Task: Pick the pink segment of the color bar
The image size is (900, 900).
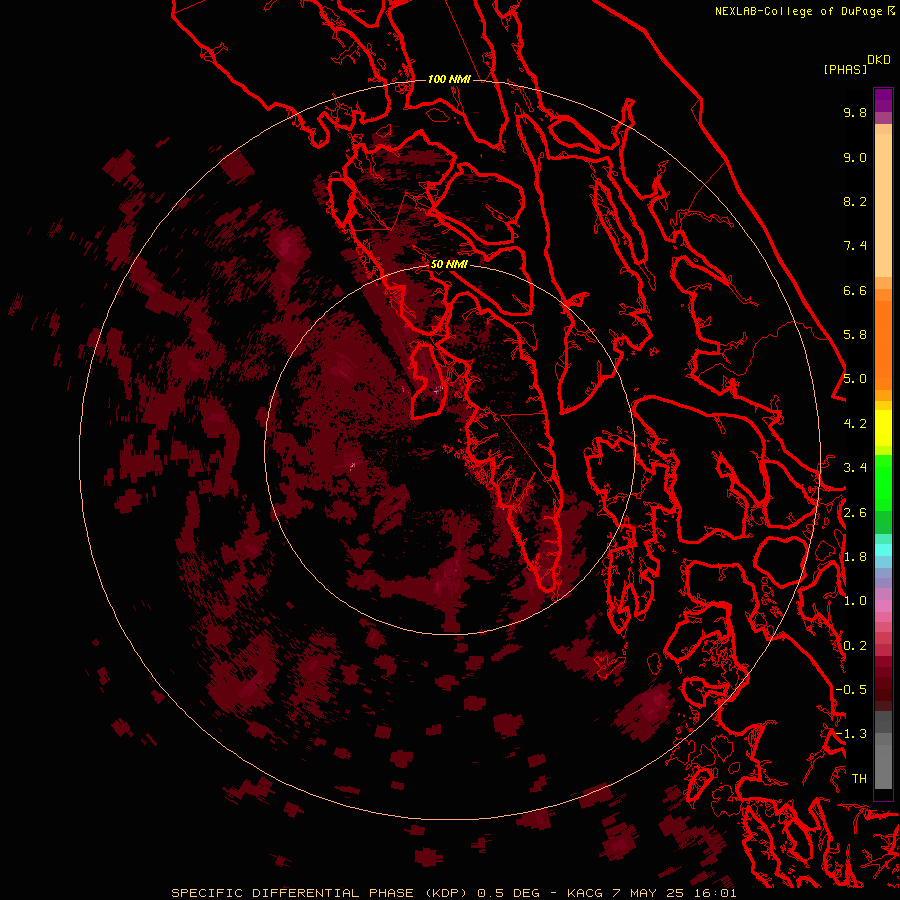Action: (883, 606)
